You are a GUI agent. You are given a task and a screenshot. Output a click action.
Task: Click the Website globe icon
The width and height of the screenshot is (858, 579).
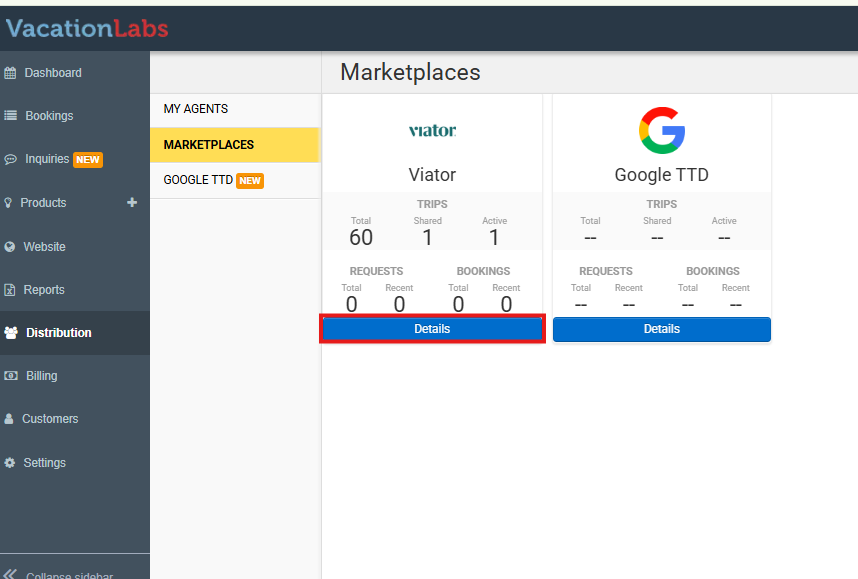[10, 247]
